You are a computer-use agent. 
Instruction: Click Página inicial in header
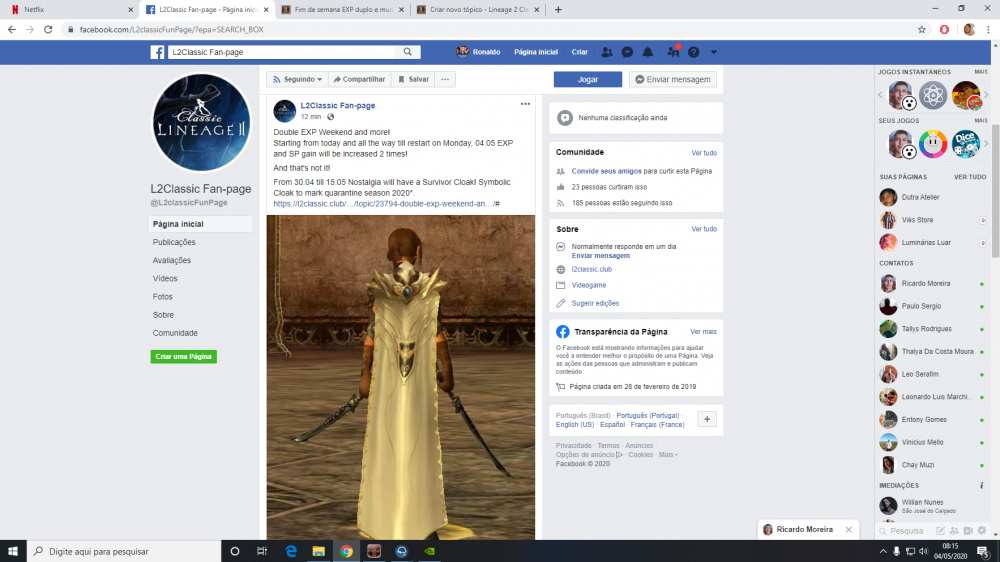[536, 52]
